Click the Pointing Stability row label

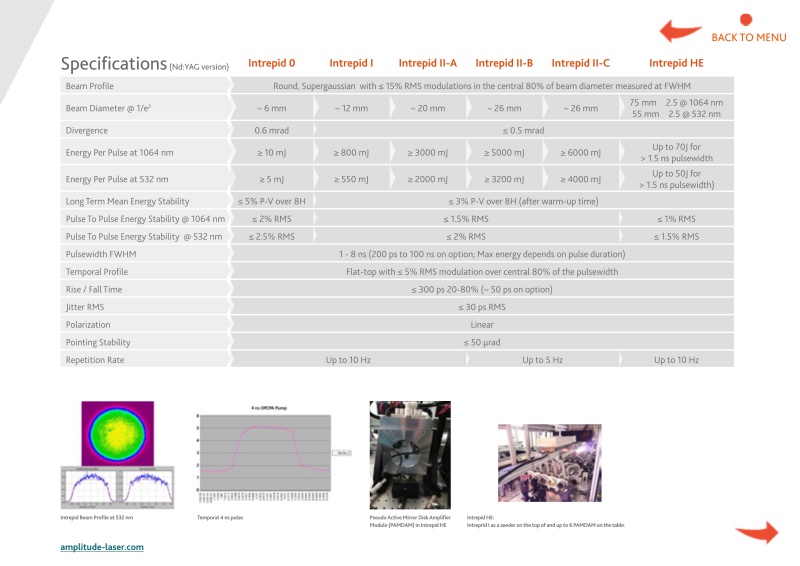pos(98,342)
